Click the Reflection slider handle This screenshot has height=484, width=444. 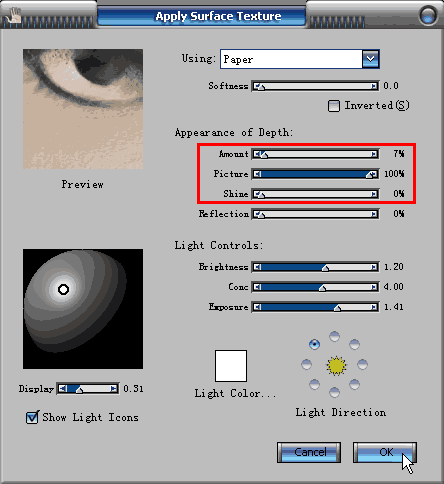(262, 215)
